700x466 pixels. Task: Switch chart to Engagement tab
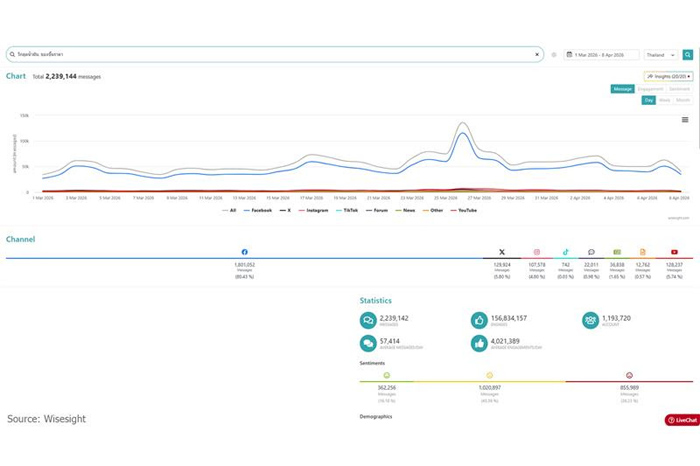650,89
